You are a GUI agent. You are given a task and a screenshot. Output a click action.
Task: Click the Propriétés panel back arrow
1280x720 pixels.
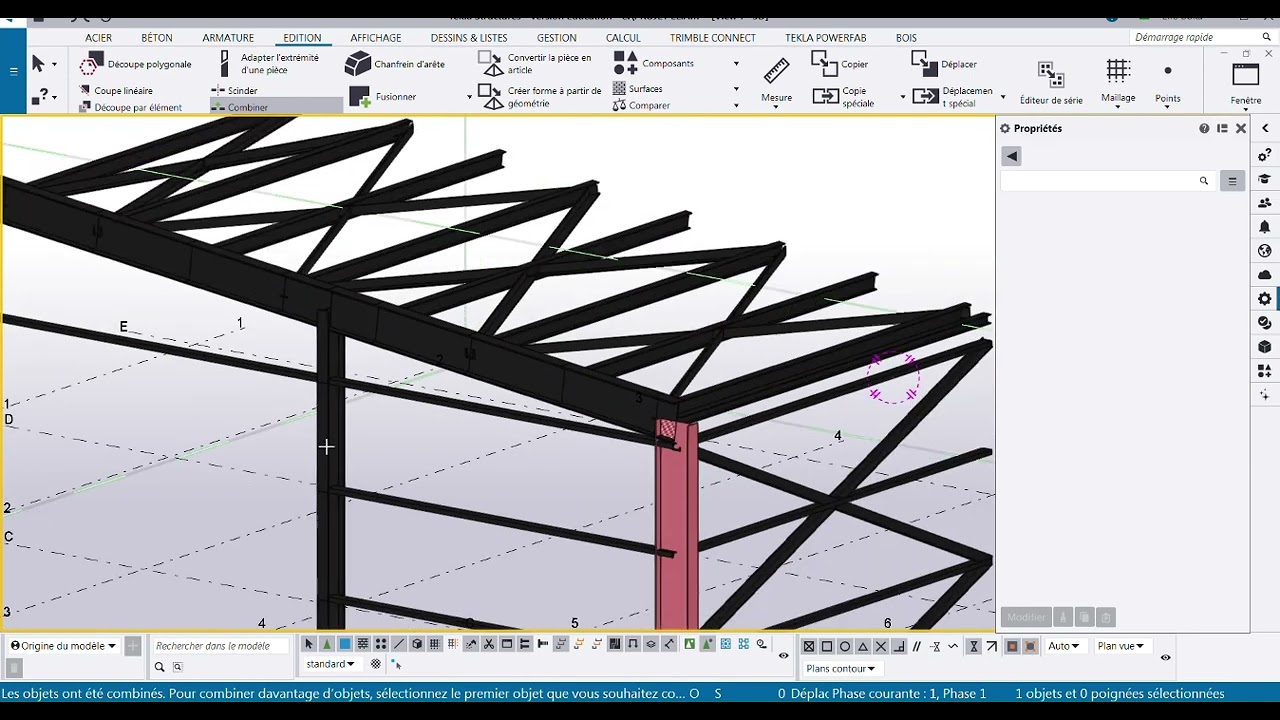(1011, 156)
